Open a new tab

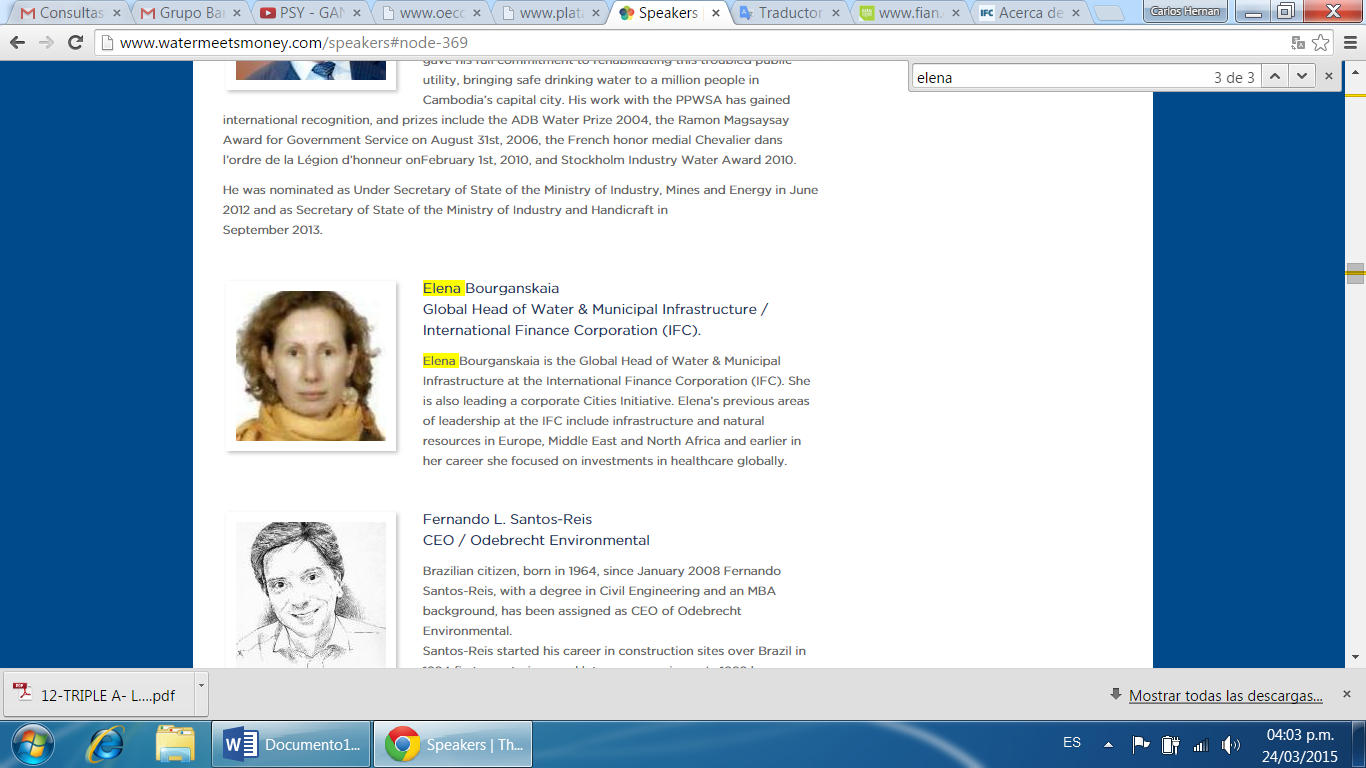pos(1110,14)
